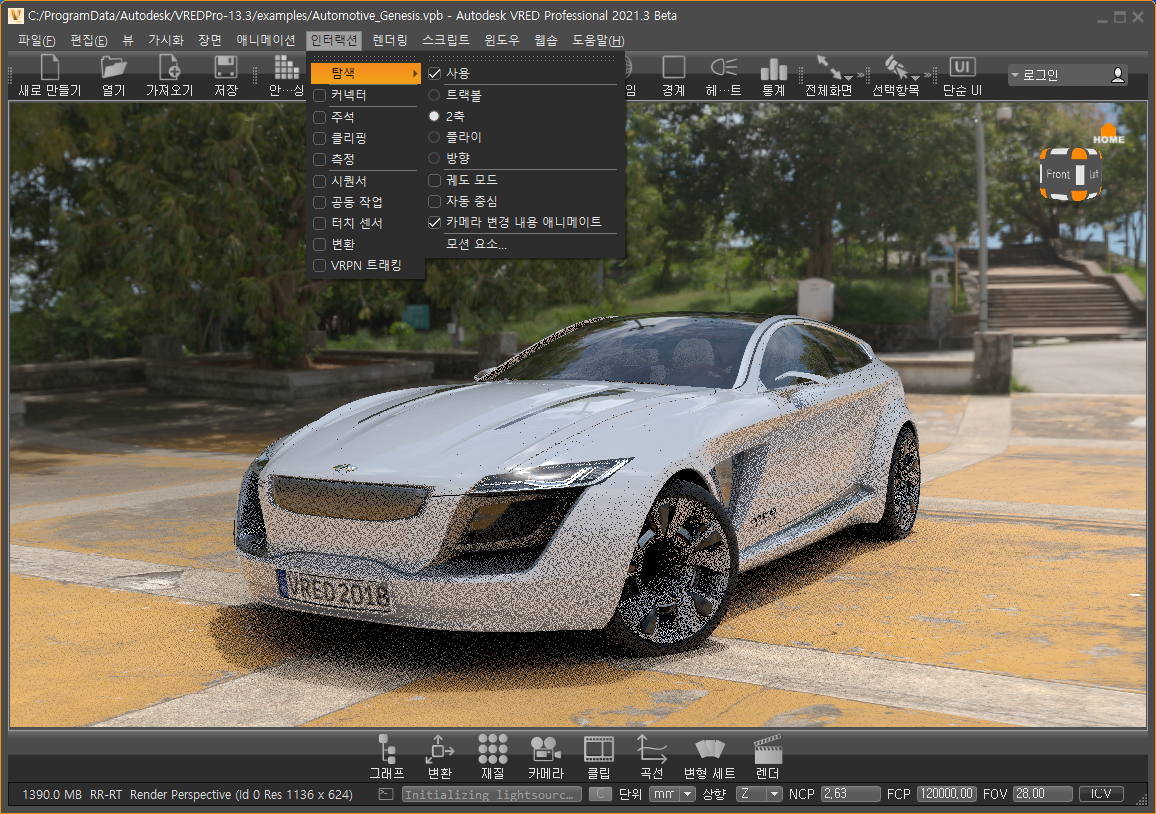Open the 변형 세트 (Variant Sets) icon
Screen dimensions: 1156x814
tap(709, 749)
